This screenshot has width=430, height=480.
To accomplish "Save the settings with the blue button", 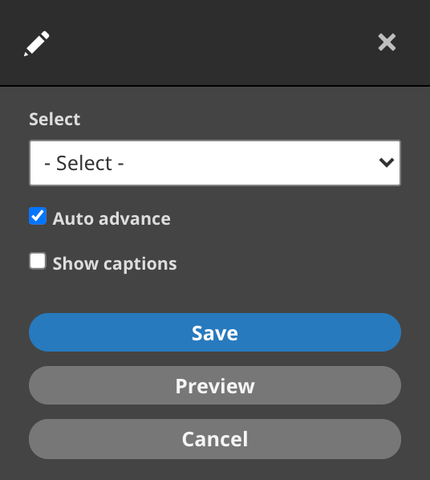I will point(215,332).
